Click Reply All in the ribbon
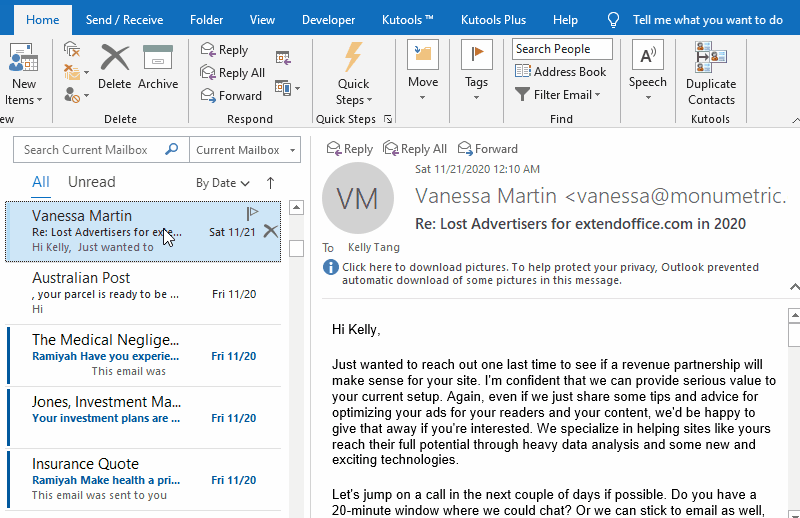800x518 pixels. 232,72
